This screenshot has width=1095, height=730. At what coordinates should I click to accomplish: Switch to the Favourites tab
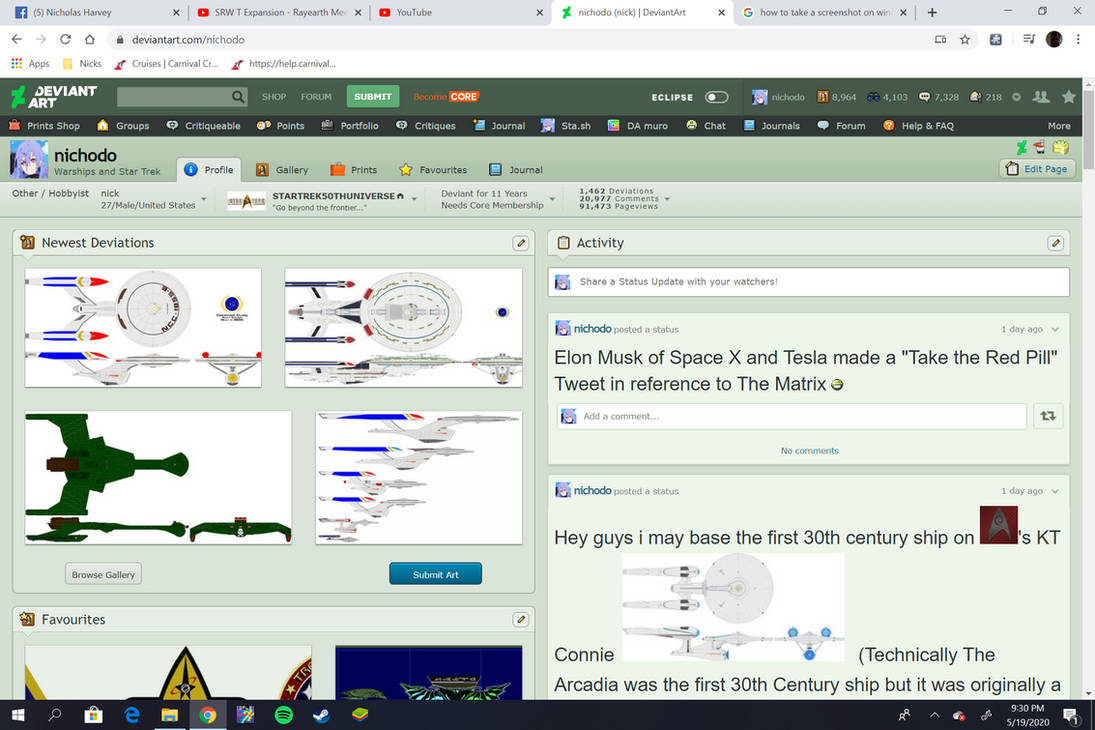point(433,170)
